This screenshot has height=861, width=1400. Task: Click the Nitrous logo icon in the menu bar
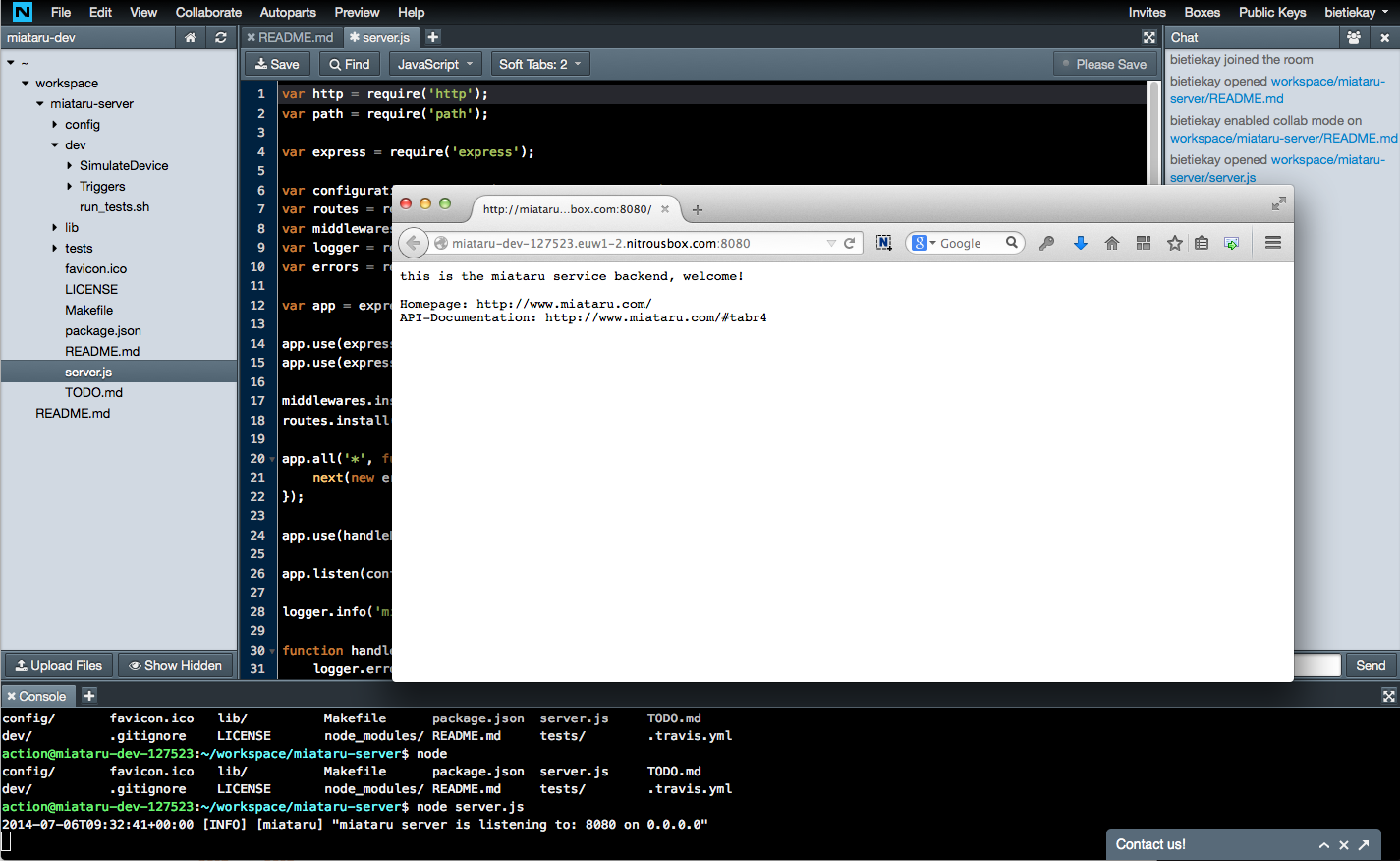click(22, 12)
